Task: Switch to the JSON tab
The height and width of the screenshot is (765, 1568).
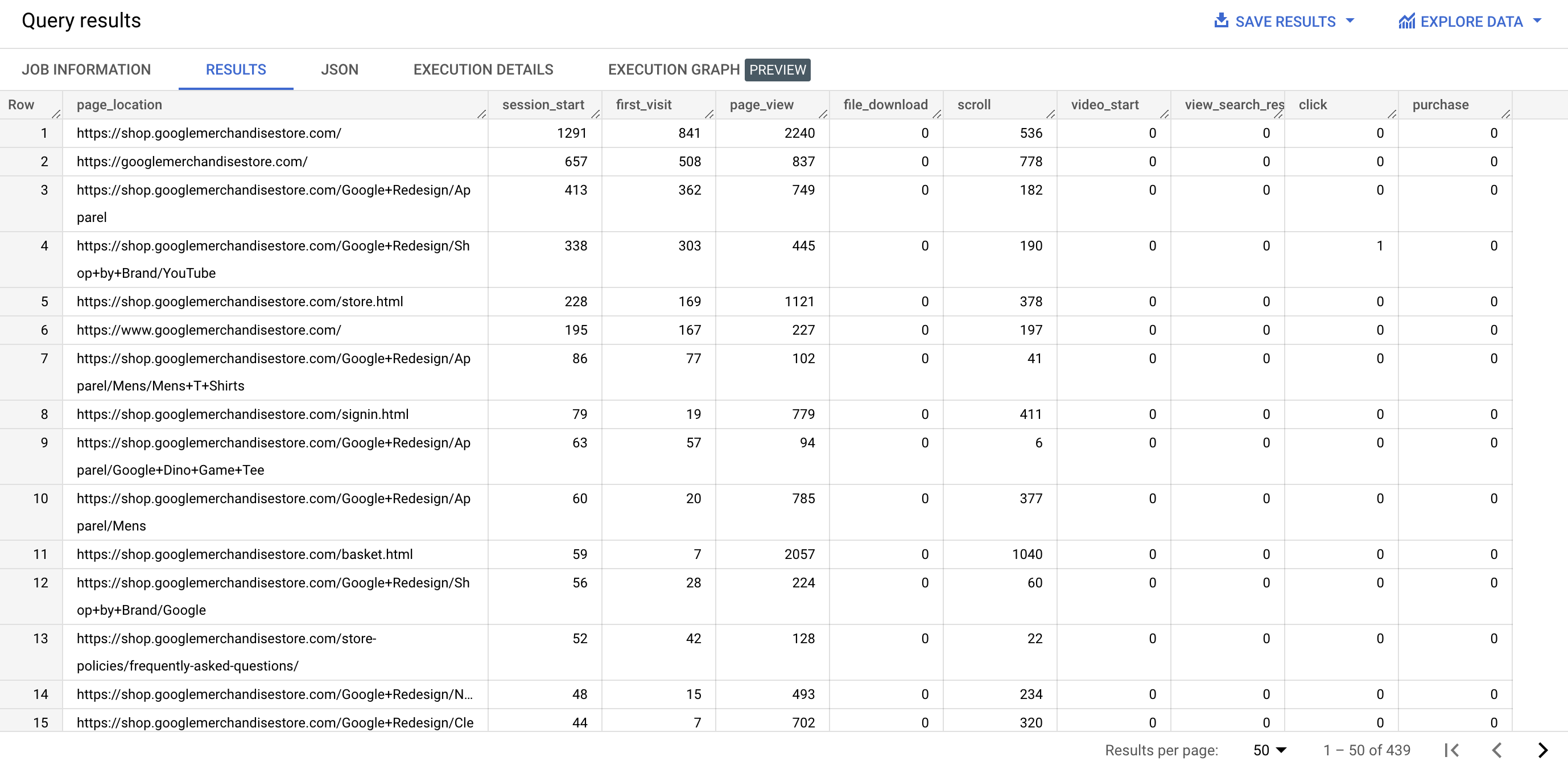Action: pos(340,69)
